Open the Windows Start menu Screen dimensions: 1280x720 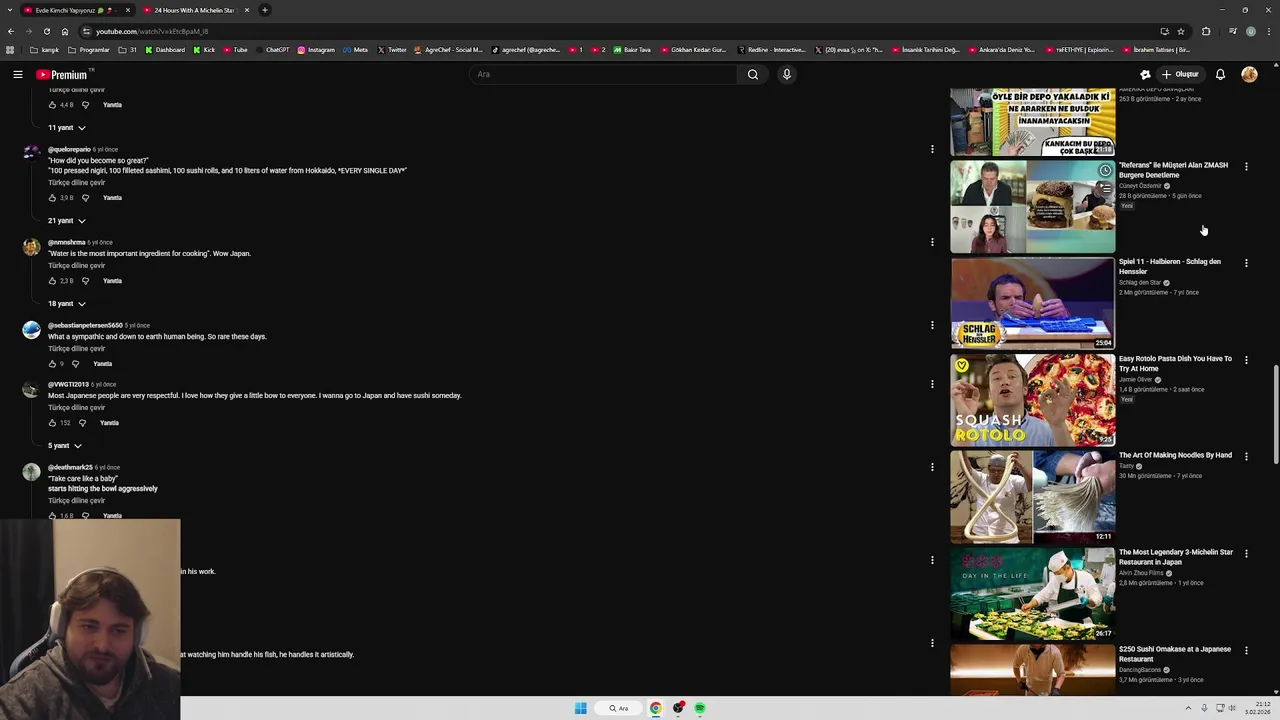581,708
